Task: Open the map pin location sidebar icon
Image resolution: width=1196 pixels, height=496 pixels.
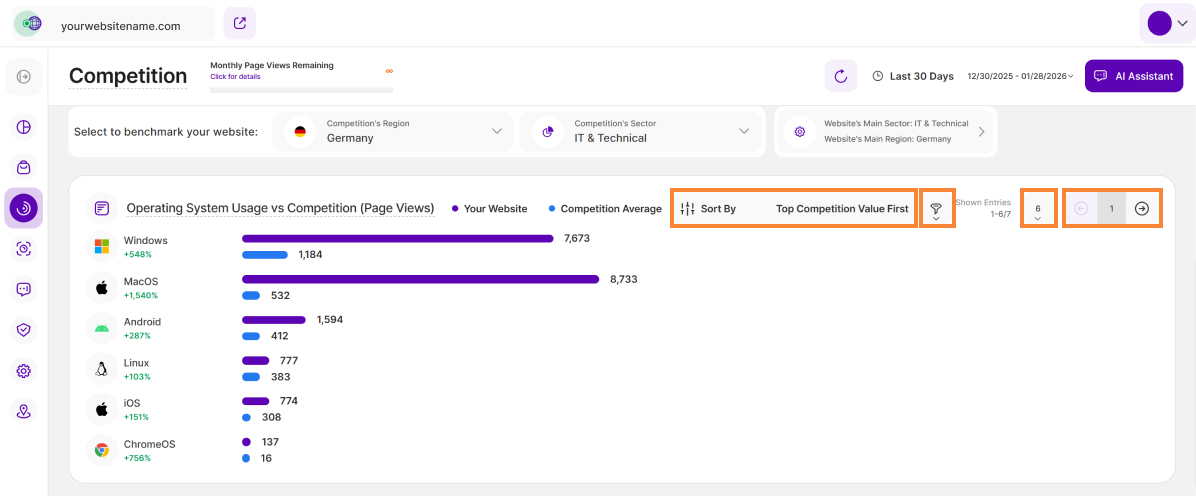Action: [24, 411]
